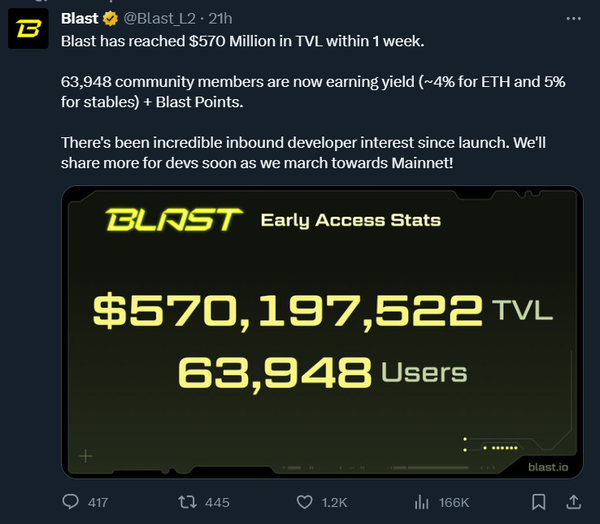Click the Blast profile avatar

coord(31,31)
